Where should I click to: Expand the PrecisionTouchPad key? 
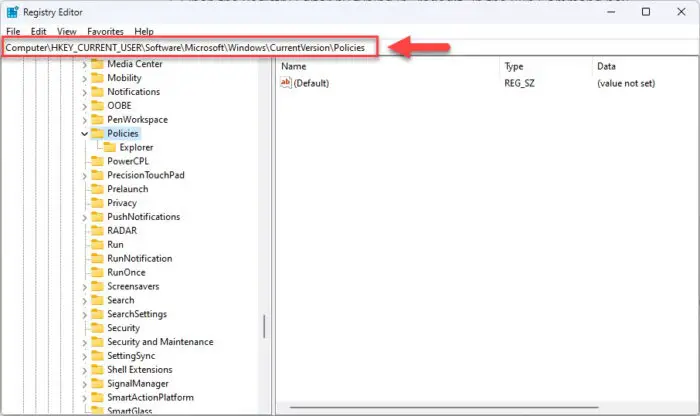point(84,176)
